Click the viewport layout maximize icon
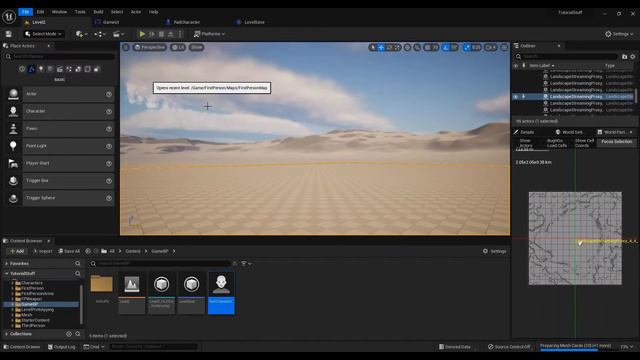Viewport: 640px width, 360px height. click(x=504, y=47)
